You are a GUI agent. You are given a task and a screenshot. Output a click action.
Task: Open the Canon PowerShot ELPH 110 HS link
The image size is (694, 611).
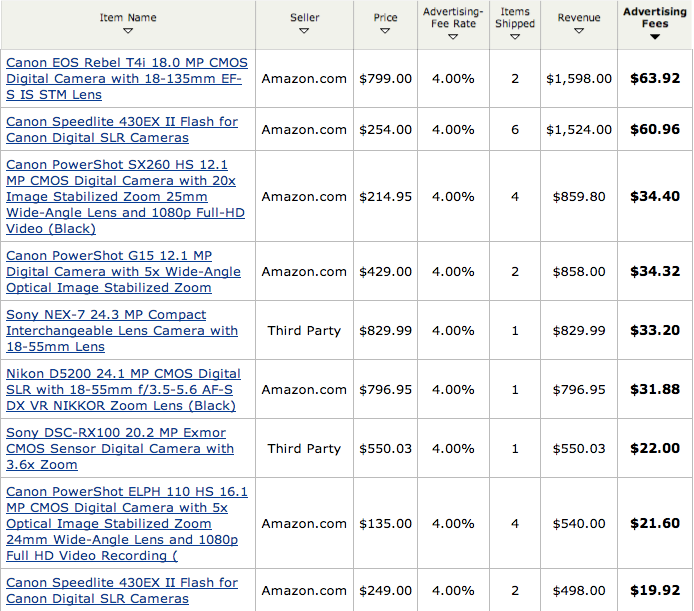[127, 524]
